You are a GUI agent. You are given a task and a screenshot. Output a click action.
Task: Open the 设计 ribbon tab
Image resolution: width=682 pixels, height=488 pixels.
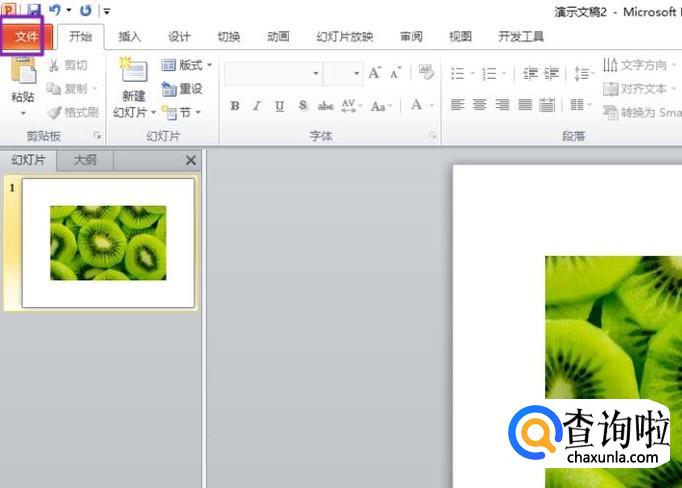point(179,37)
